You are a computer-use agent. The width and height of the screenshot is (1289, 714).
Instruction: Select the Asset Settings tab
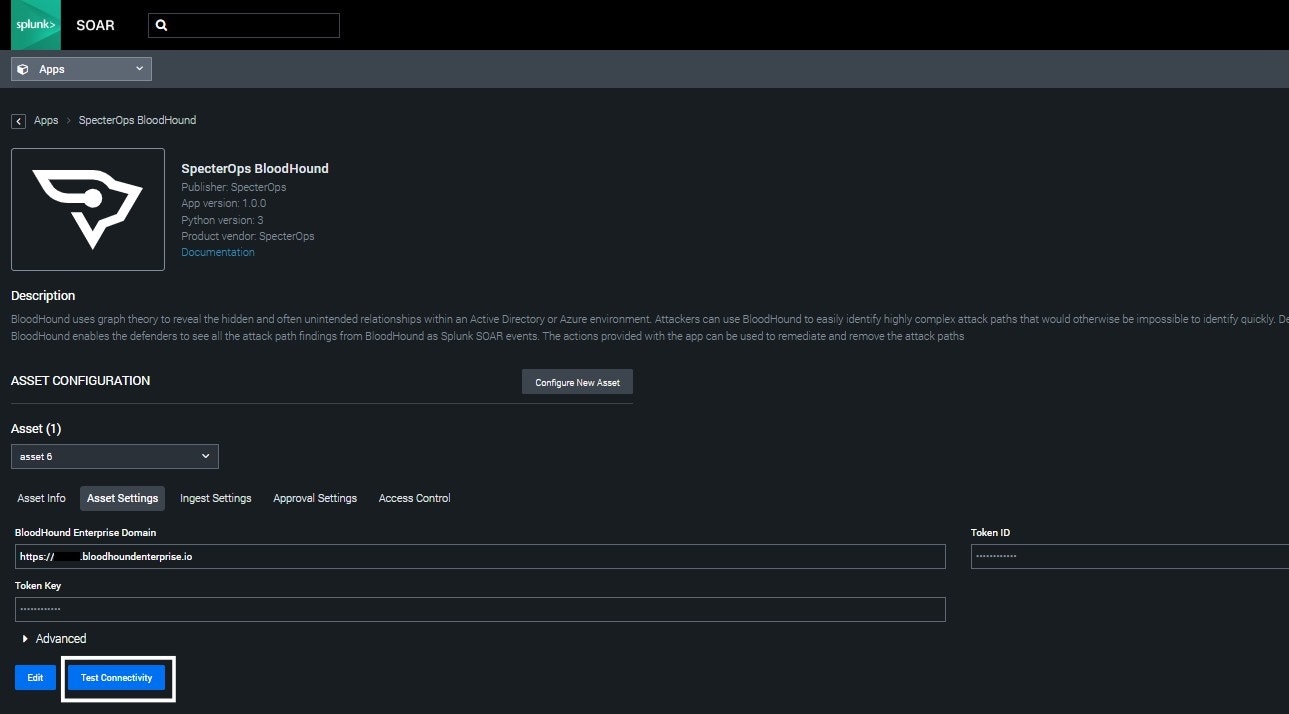[122, 497]
